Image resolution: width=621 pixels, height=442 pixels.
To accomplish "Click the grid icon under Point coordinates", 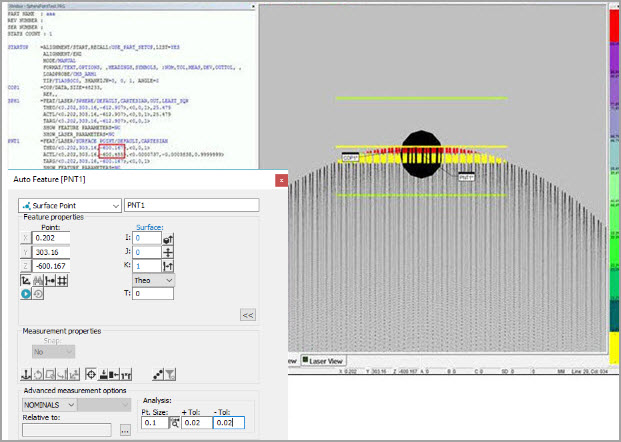I will [x=62, y=282].
